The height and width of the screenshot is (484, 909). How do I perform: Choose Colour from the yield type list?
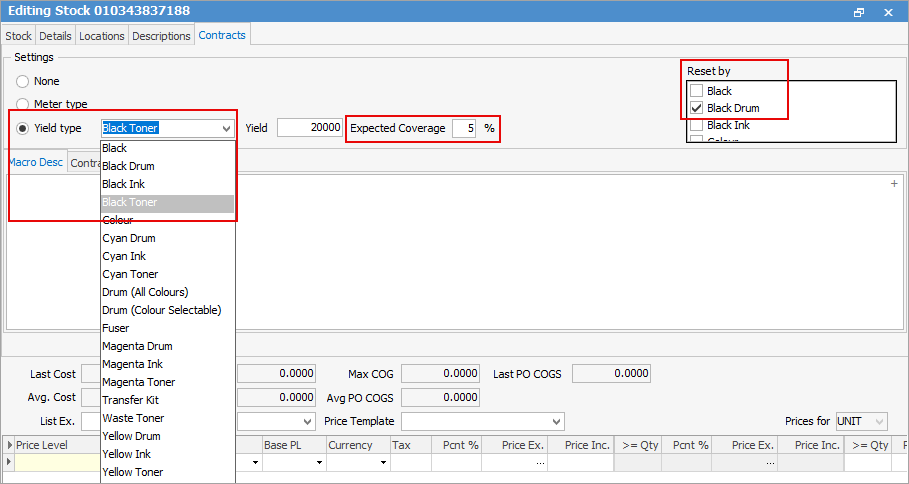[x=168, y=220]
